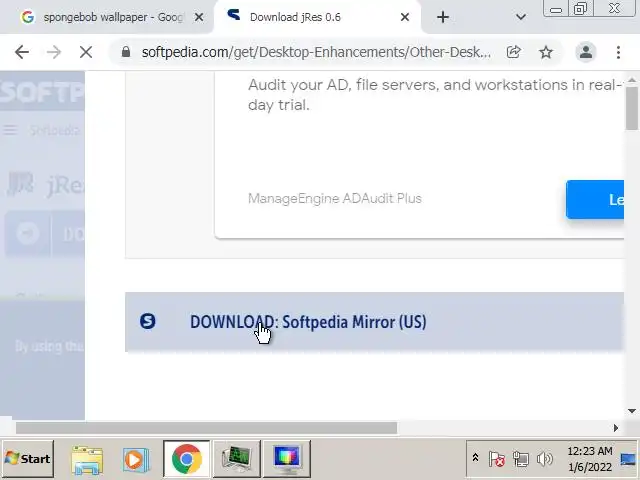Open the Windows Start menu
The image size is (640, 480).
tap(28, 459)
